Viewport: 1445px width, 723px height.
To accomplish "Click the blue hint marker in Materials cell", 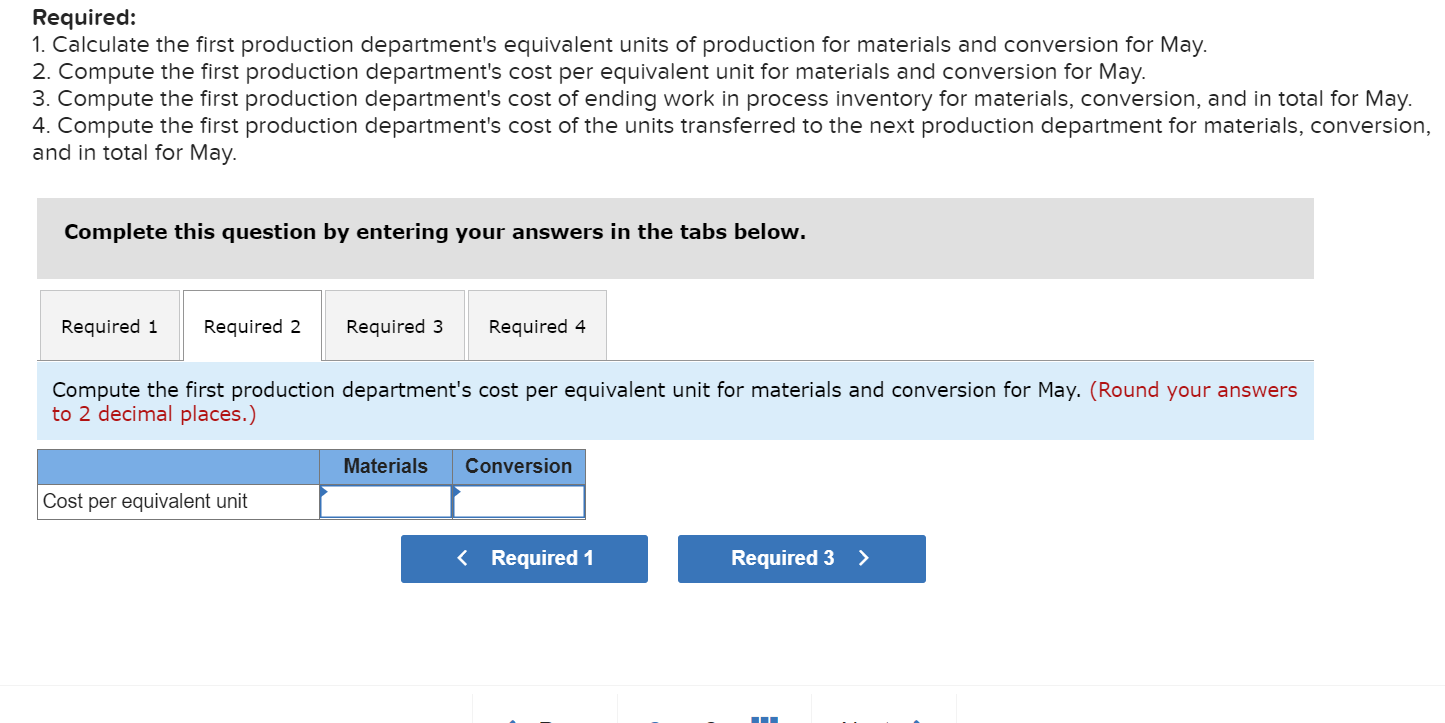I will click(x=324, y=490).
